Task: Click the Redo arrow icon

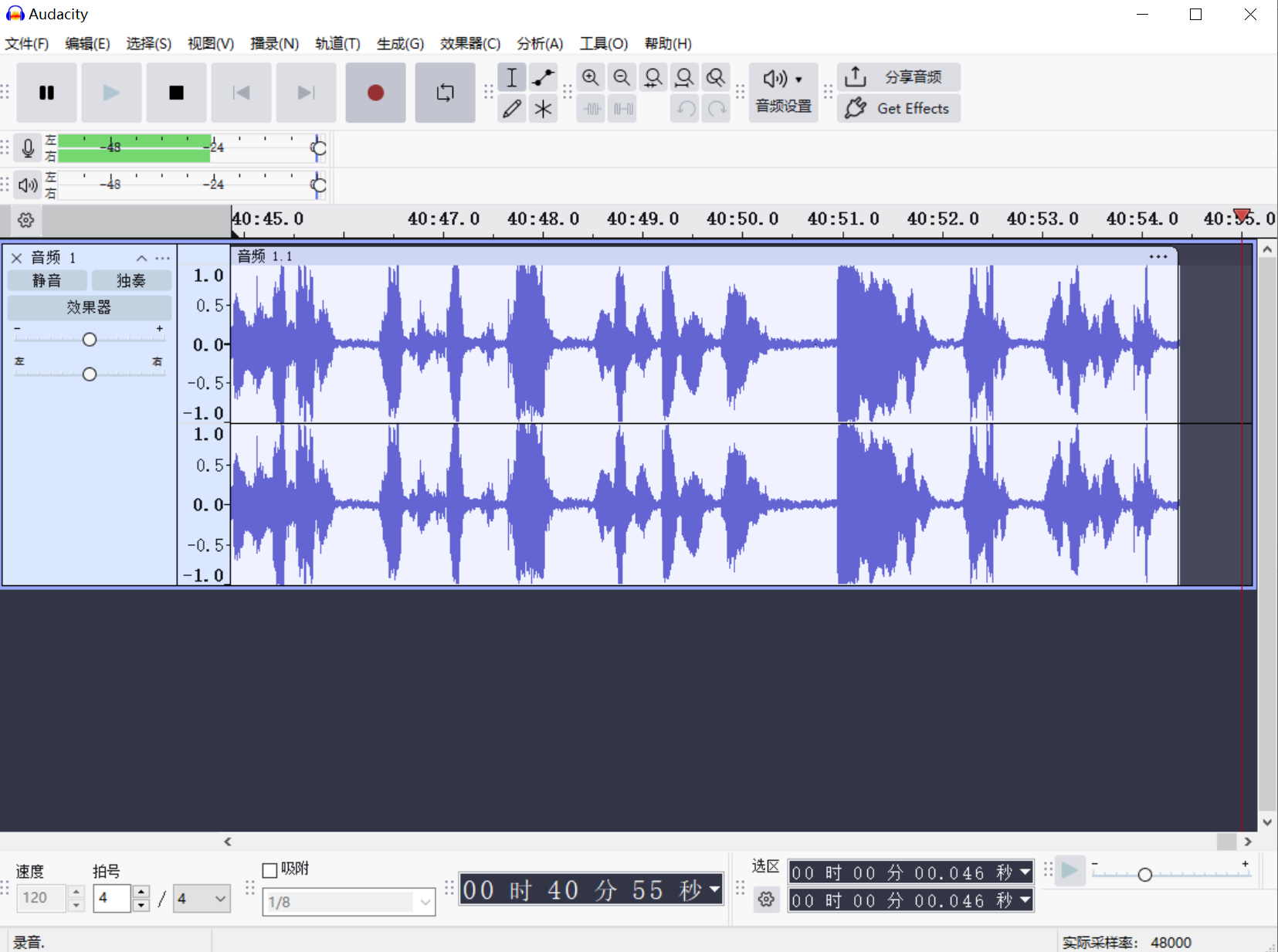Action: pos(717,109)
